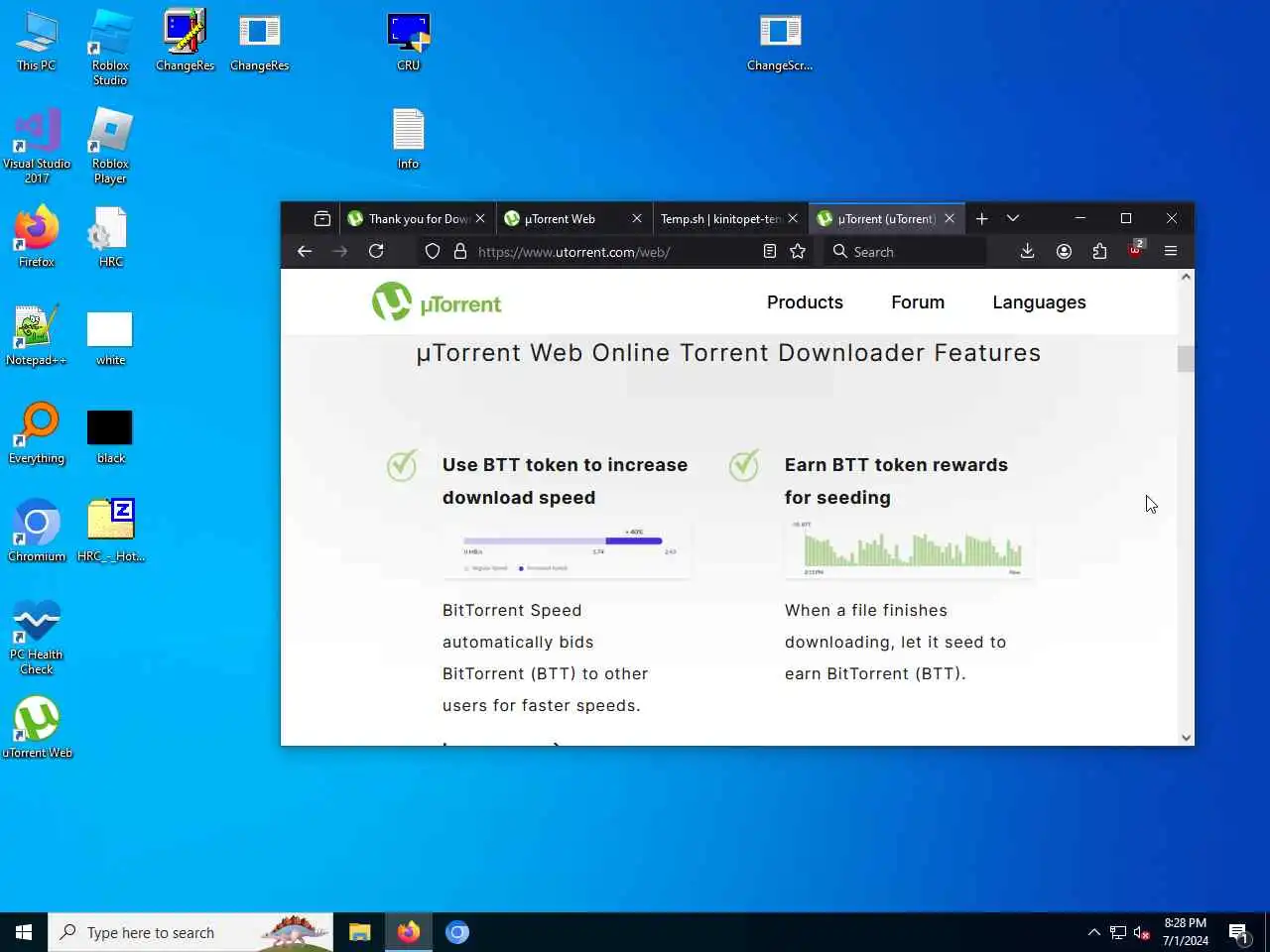Open Firefox hamburger application menu
The width and height of the screenshot is (1270, 952).
(1171, 252)
